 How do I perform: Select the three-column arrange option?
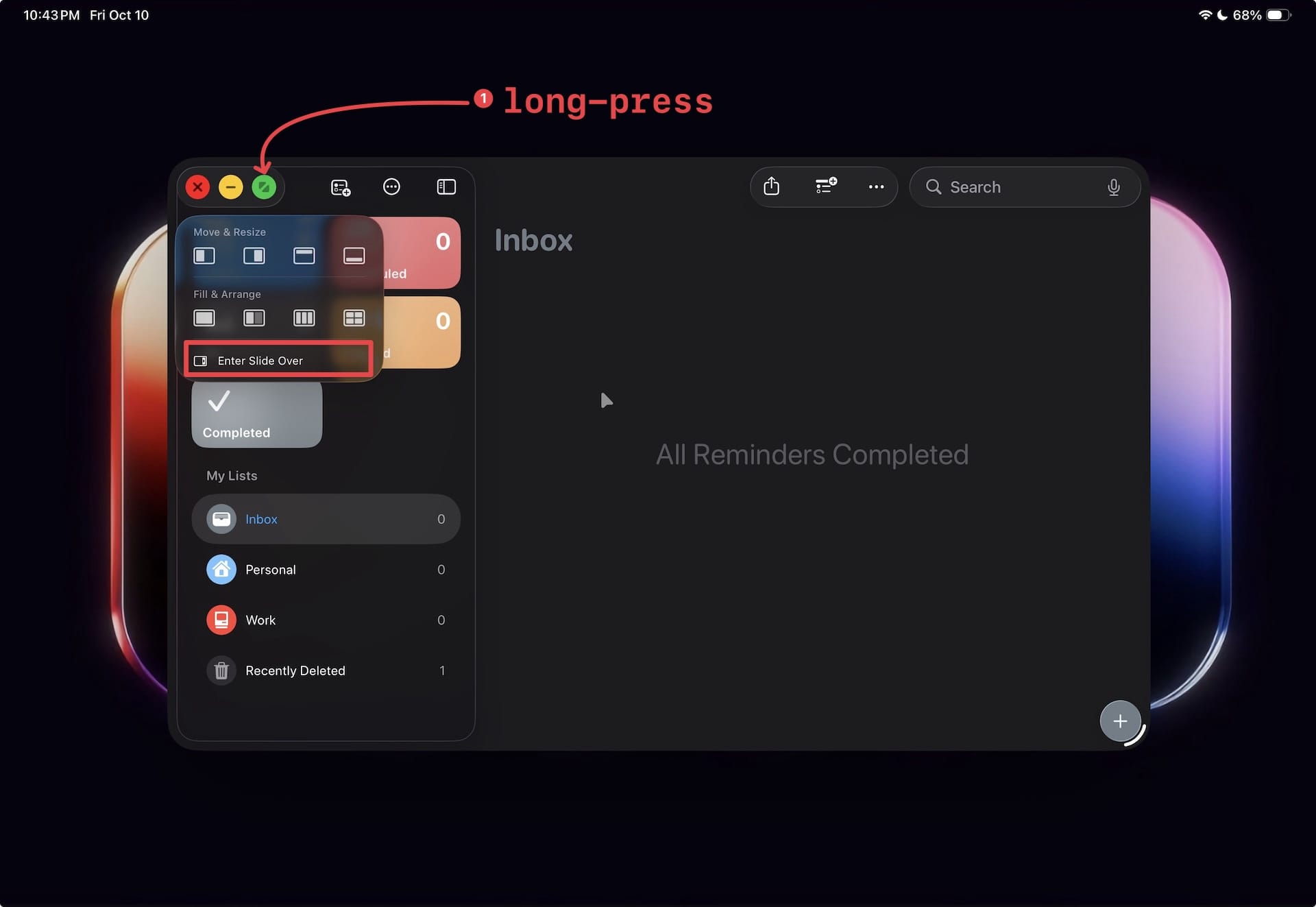[304, 317]
